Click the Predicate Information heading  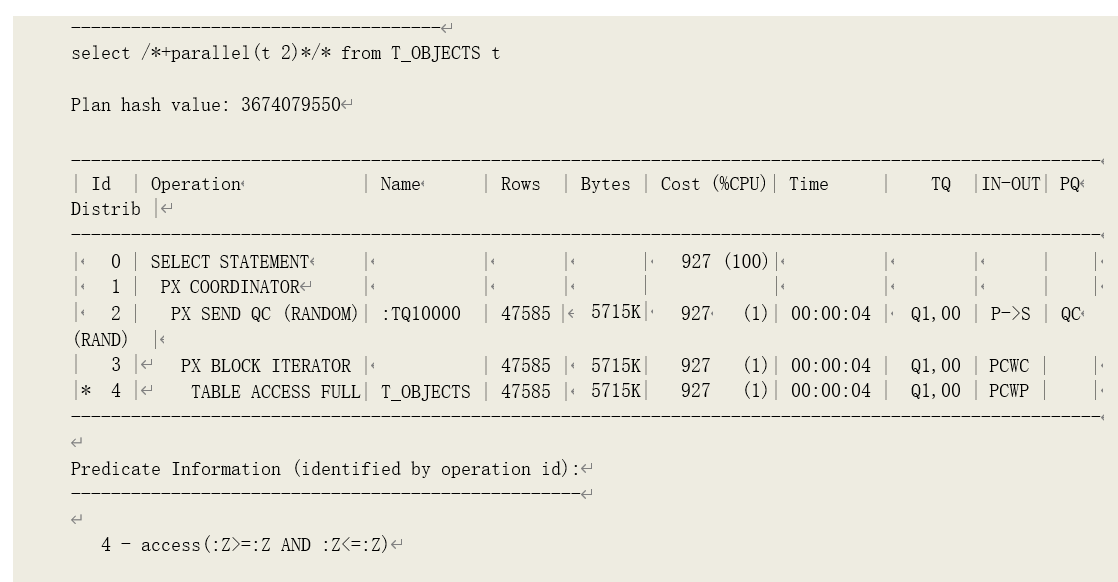325,470
